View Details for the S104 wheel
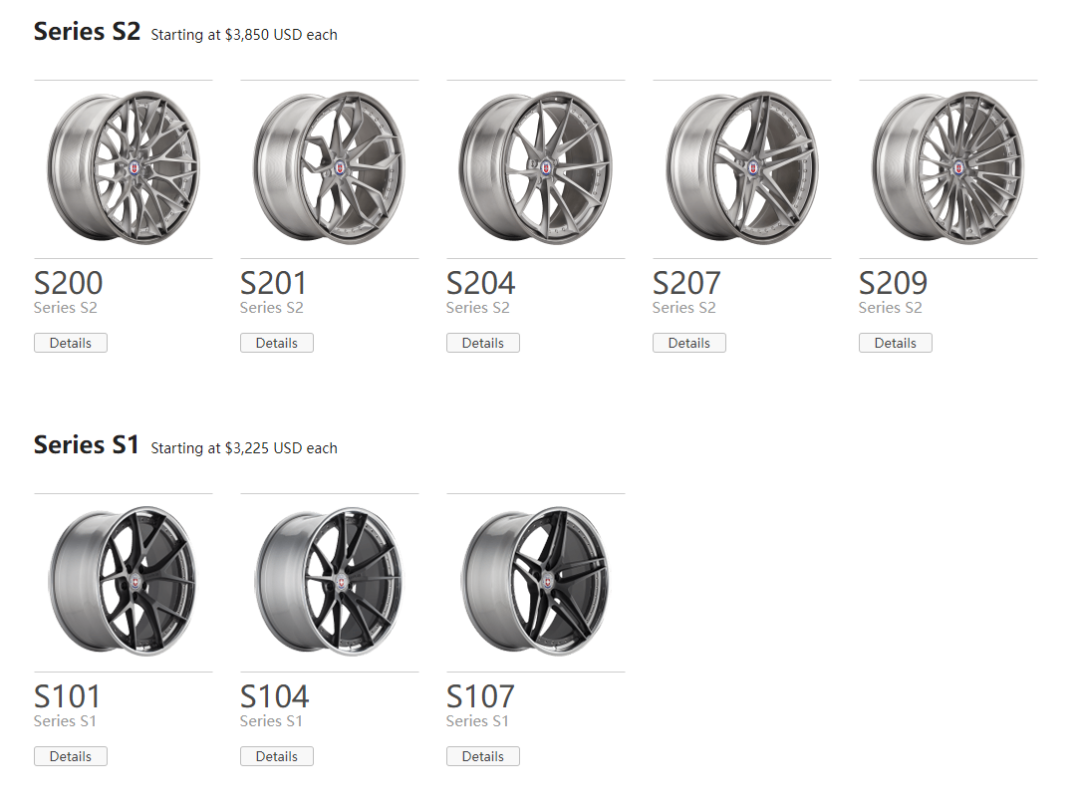 click(x=277, y=757)
